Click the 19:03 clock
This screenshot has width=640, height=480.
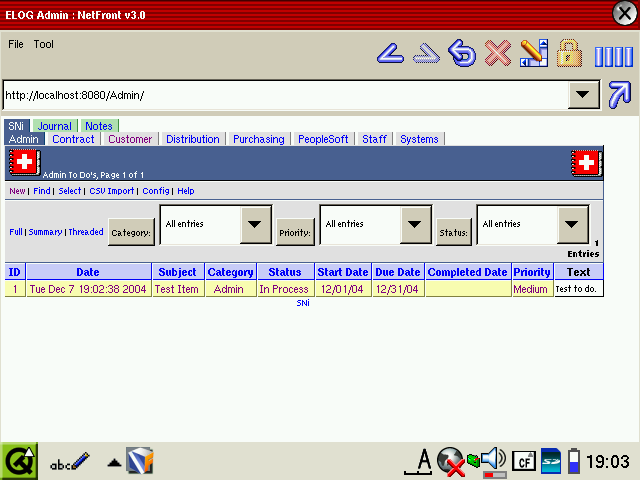pos(608,462)
